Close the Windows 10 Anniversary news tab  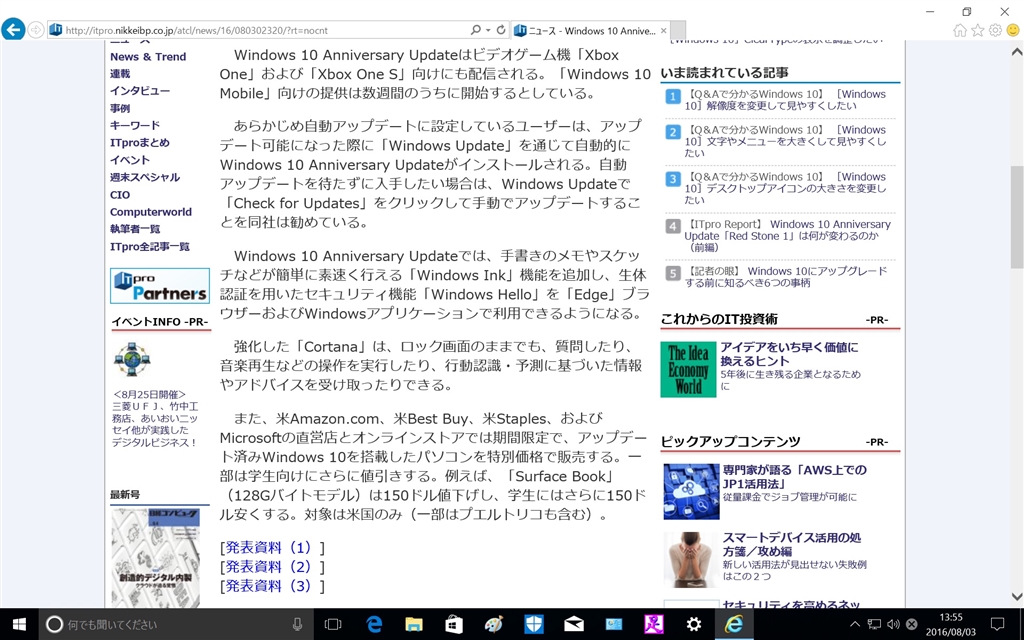(x=664, y=31)
